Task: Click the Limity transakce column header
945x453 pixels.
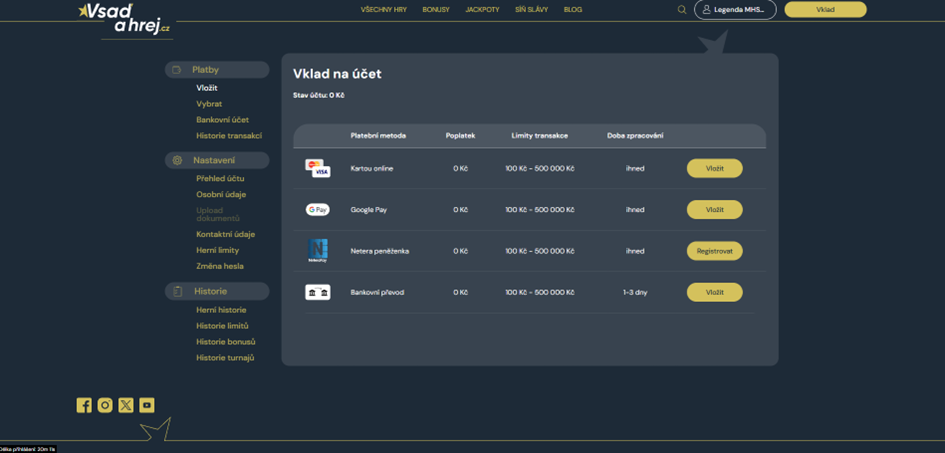Action: (539, 136)
